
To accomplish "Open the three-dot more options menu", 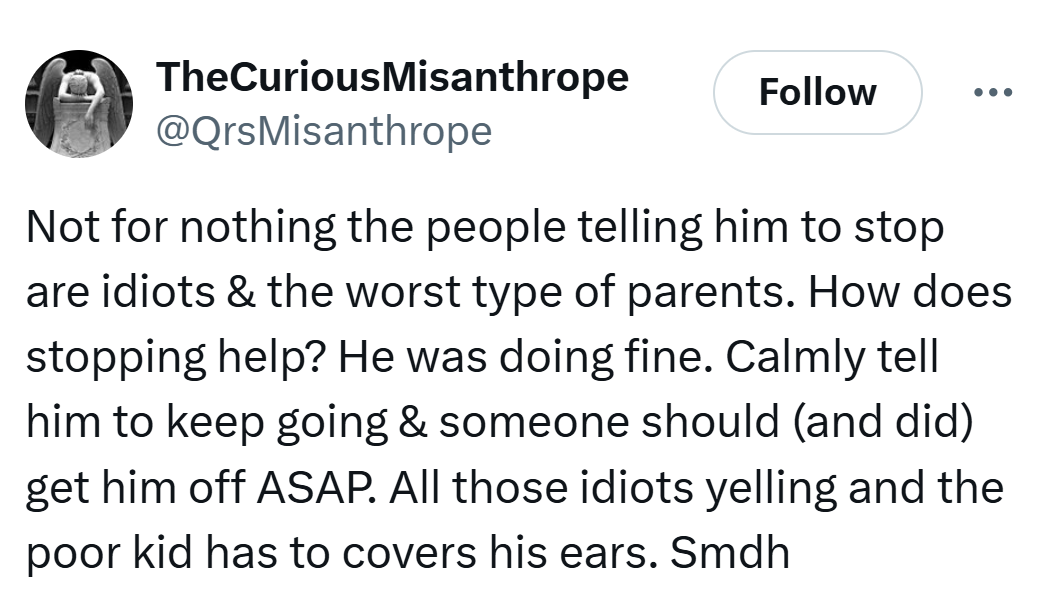I will [x=992, y=93].
